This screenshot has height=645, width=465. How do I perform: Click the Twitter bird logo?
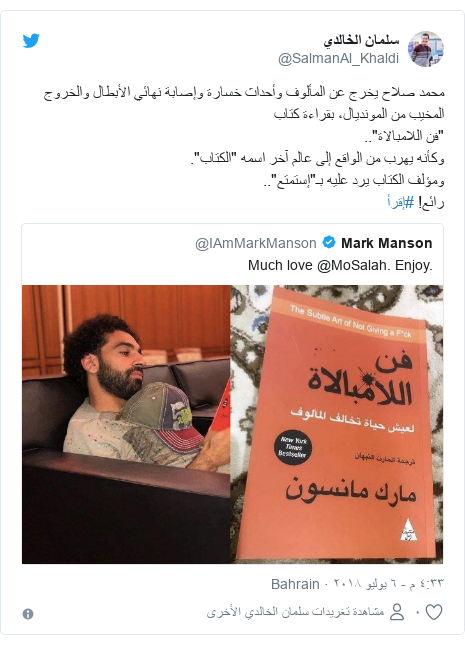31,40
